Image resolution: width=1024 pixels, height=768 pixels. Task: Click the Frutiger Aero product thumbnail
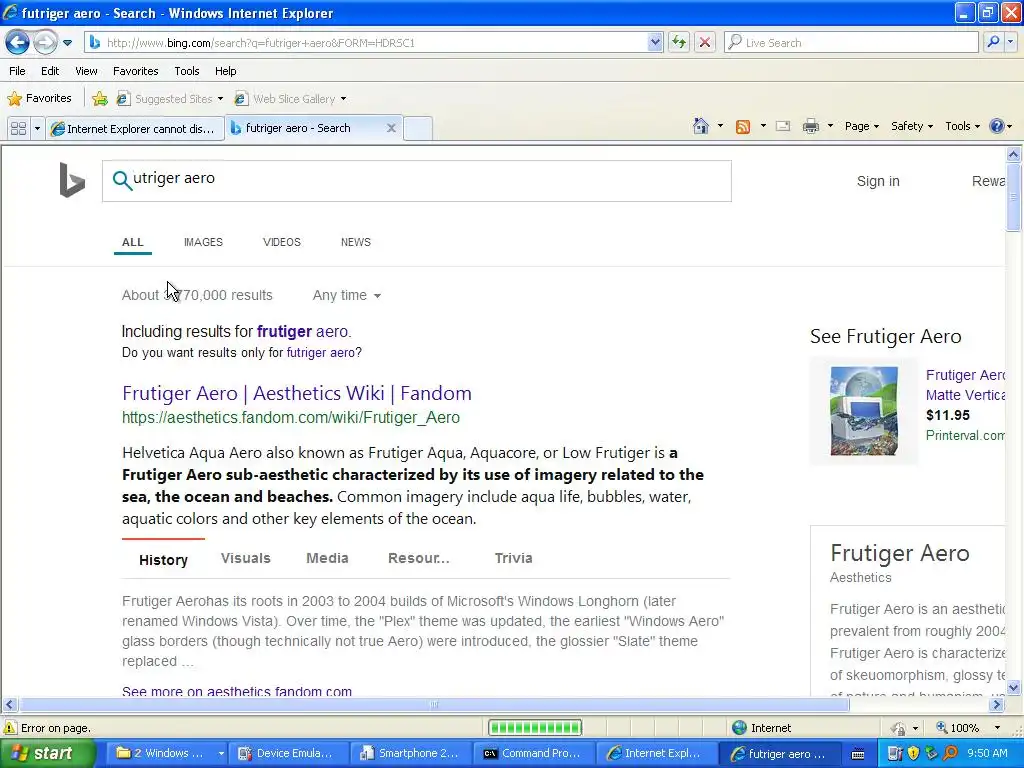point(864,411)
